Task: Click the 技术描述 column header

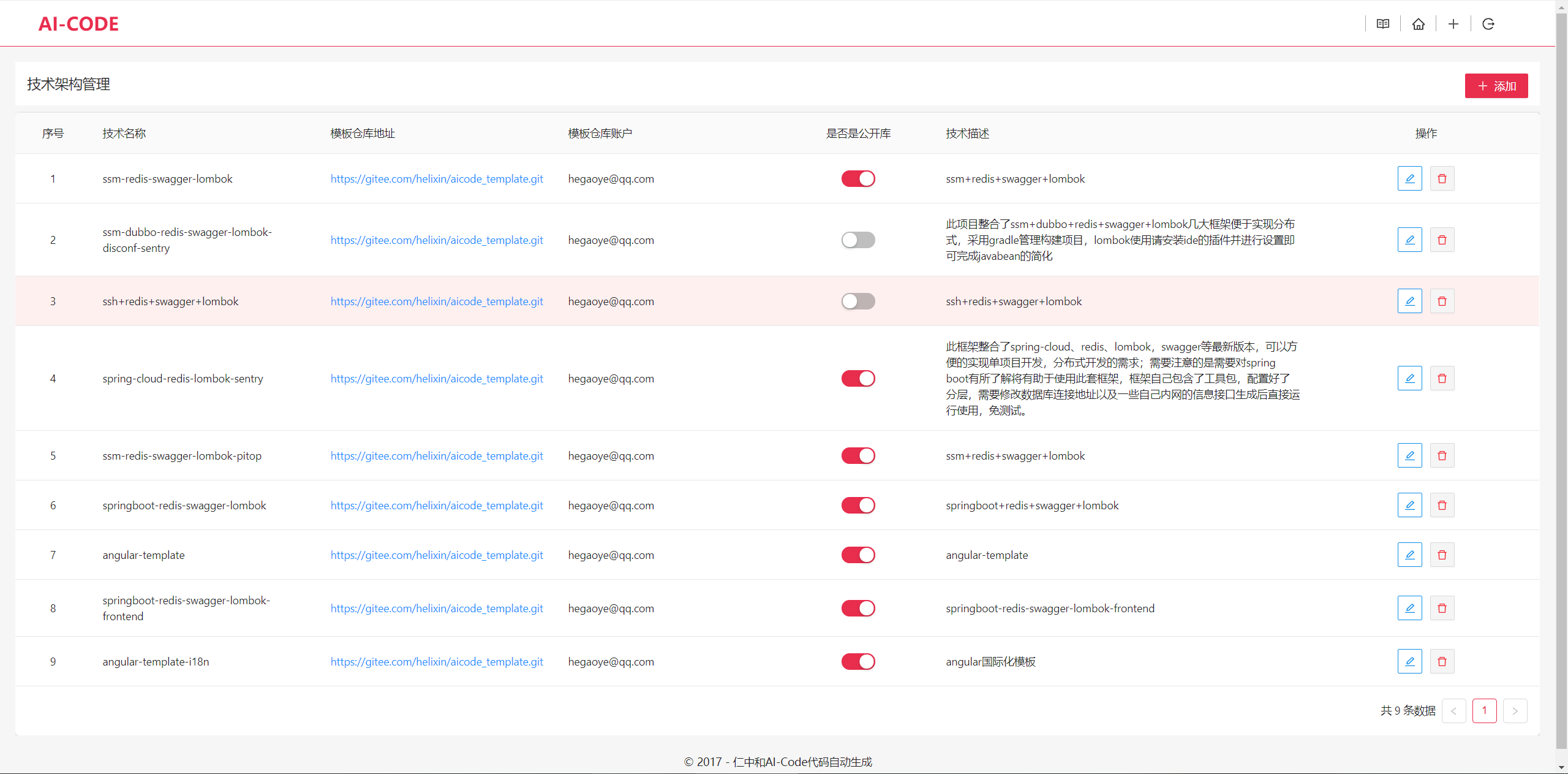Action: point(967,133)
